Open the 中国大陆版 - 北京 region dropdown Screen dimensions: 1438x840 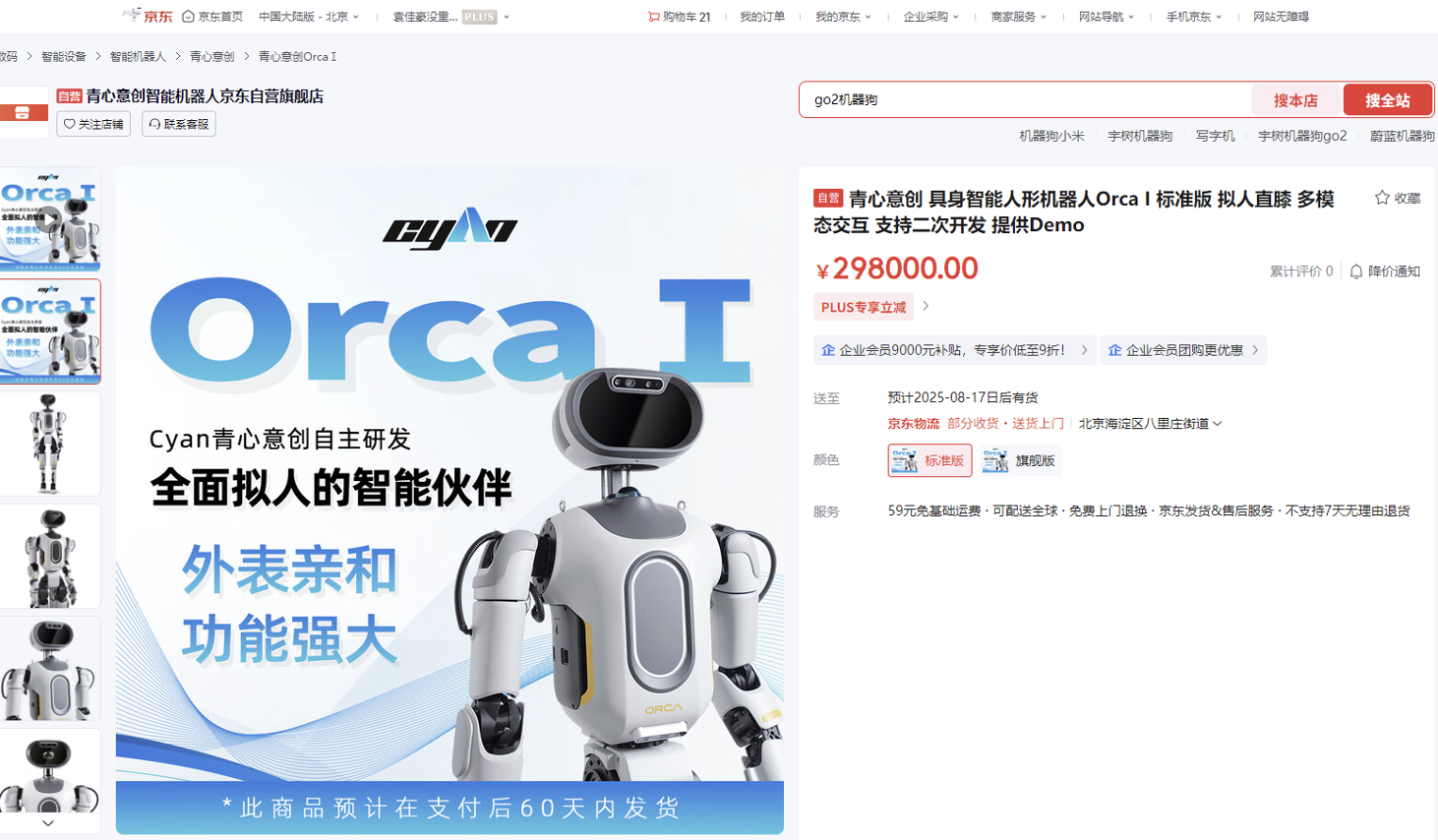coord(308,17)
